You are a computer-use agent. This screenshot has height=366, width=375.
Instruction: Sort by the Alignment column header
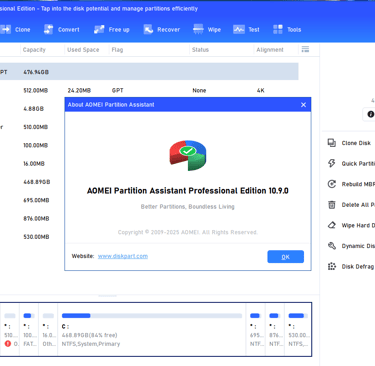pos(270,50)
